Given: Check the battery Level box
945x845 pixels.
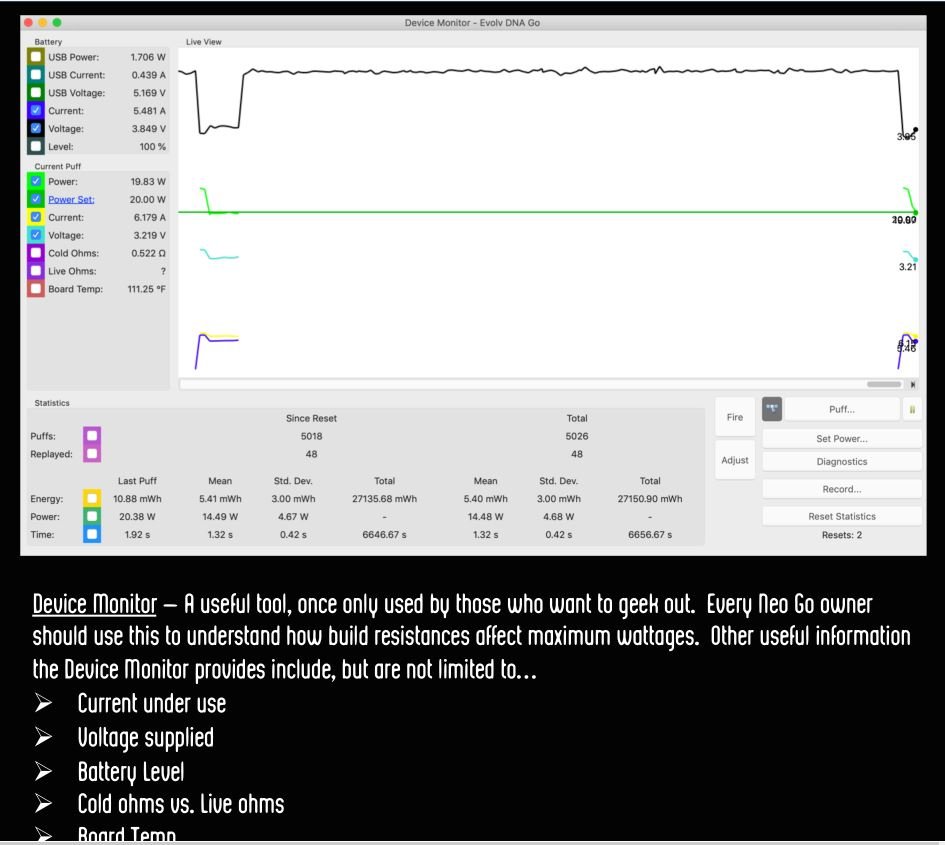Looking at the screenshot, I should point(36,147).
